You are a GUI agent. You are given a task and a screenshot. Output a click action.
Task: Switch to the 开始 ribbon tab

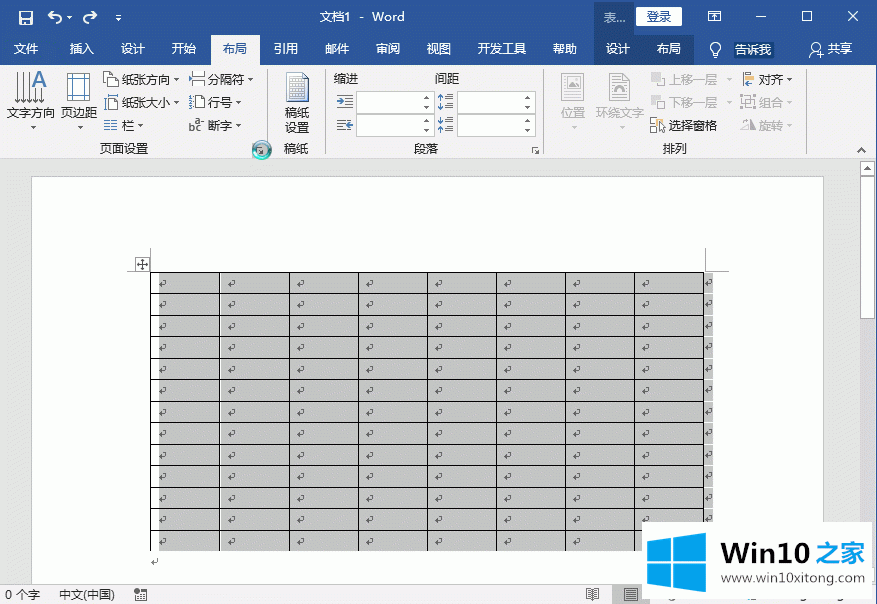[x=184, y=50]
